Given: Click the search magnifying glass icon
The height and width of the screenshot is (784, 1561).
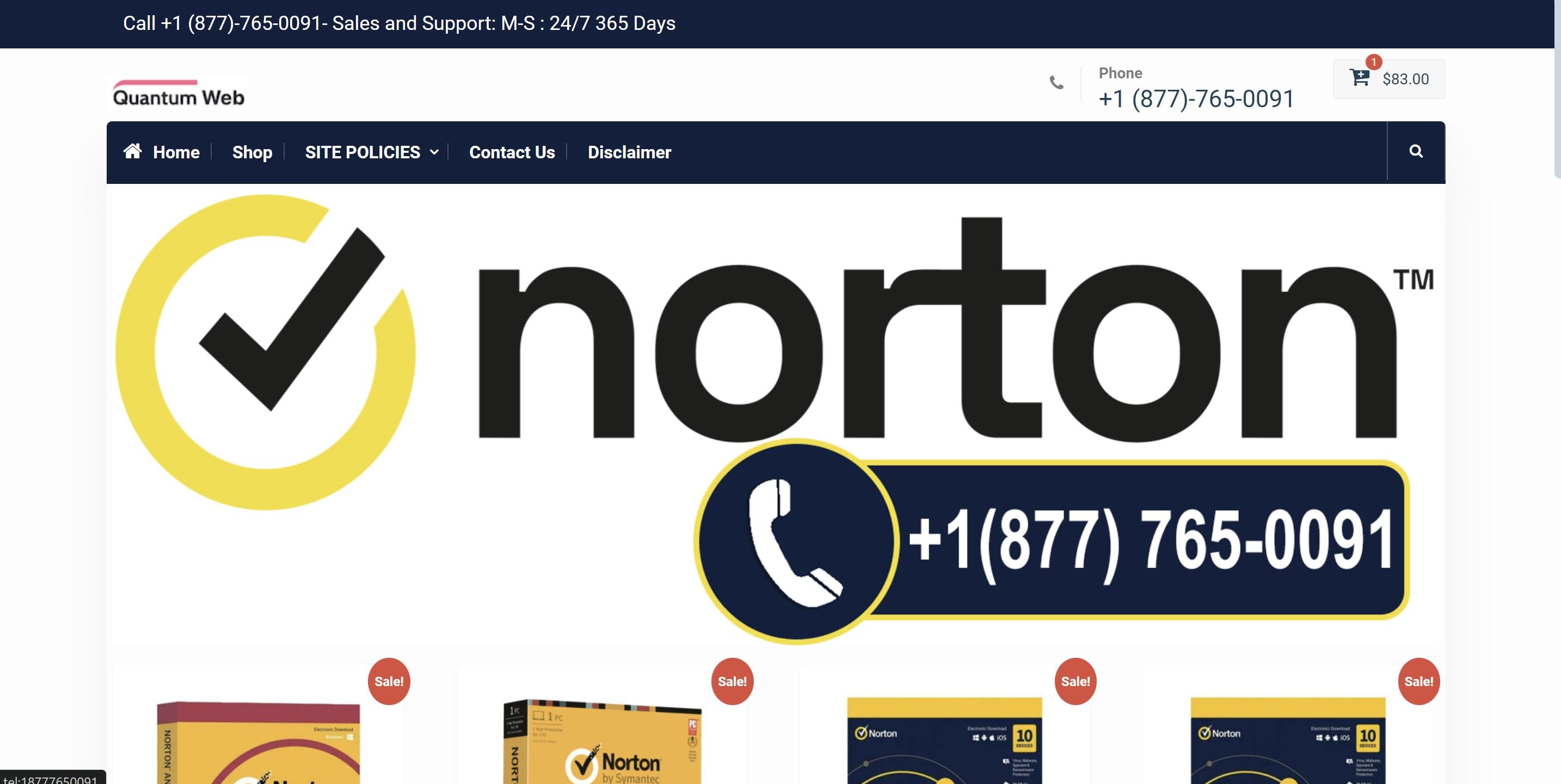Looking at the screenshot, I should [1416, 151].
